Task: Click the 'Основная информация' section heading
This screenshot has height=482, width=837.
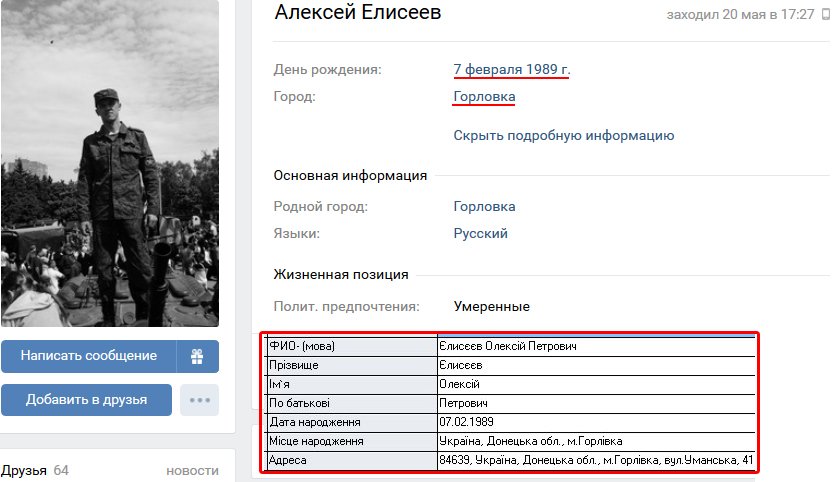Action: (350, 176)
